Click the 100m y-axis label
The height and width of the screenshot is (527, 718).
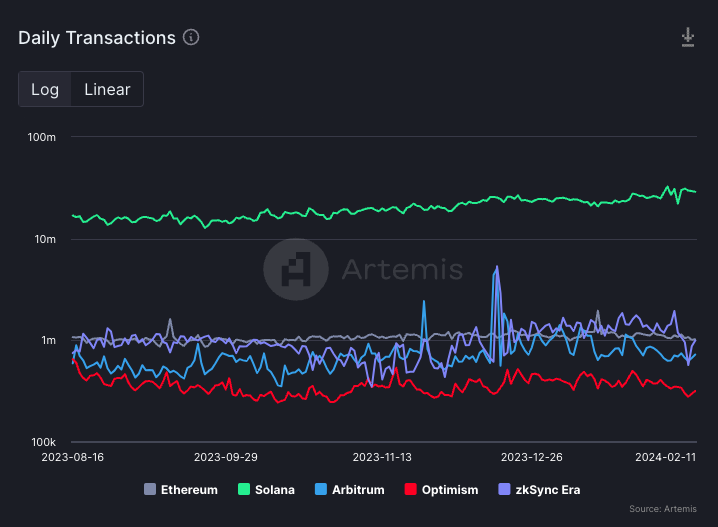[41, 137]
